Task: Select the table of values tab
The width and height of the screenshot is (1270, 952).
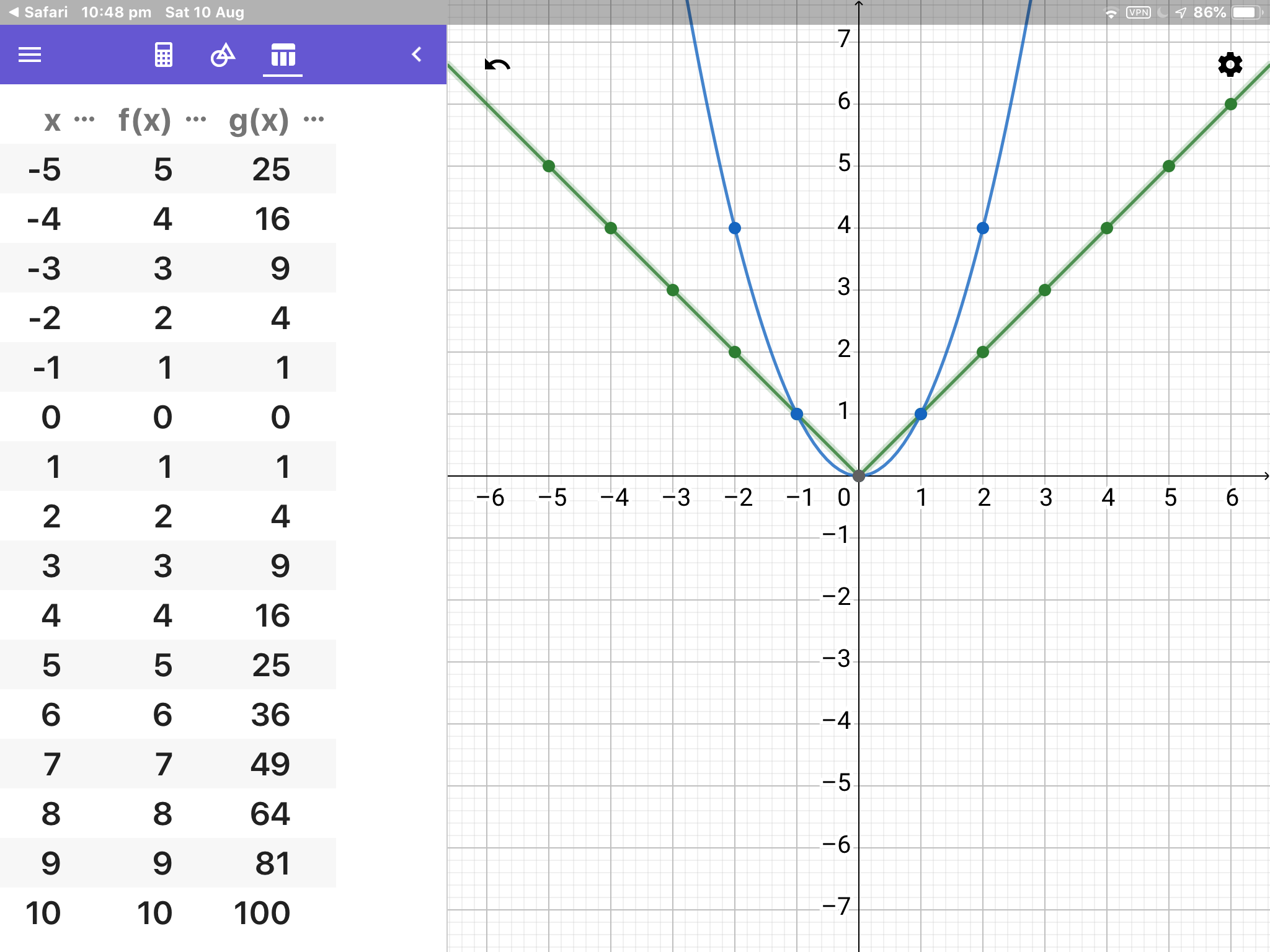Action: (x=283, y=56)
